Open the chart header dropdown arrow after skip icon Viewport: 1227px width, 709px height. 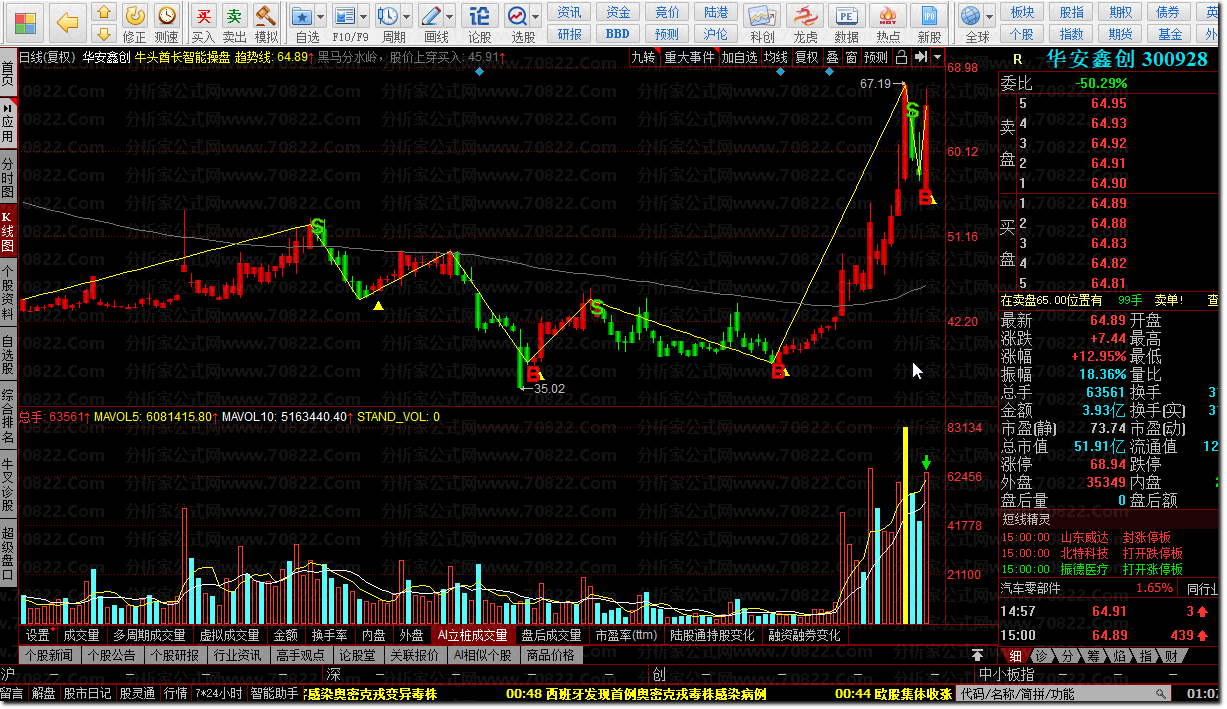click(937, 57)
